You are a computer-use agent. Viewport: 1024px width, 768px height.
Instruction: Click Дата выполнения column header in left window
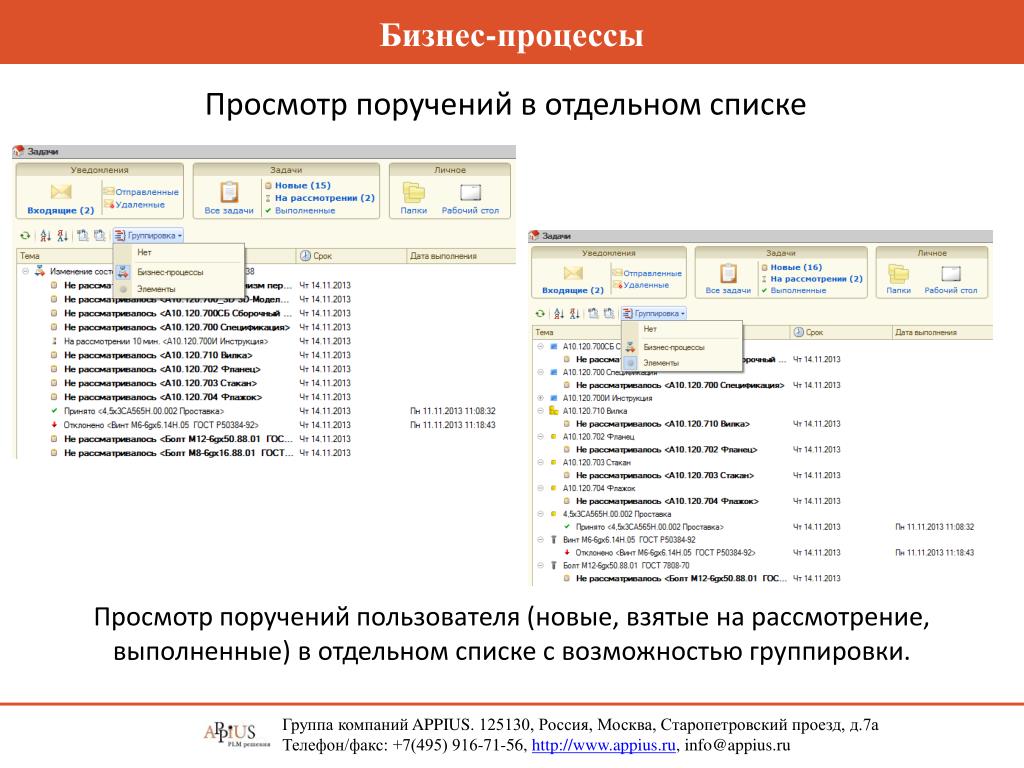point(460,256)
